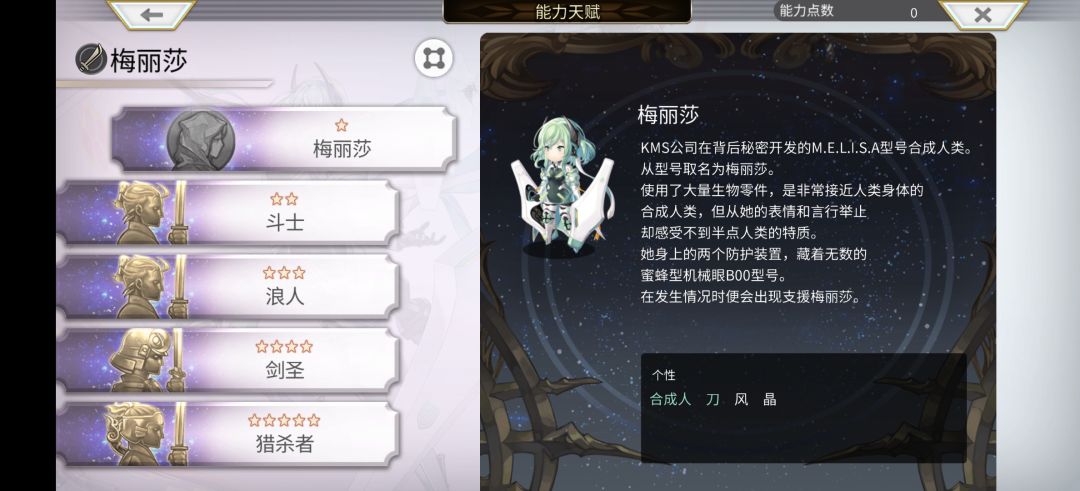Tap the 刀 personality tag

(713, 399)
